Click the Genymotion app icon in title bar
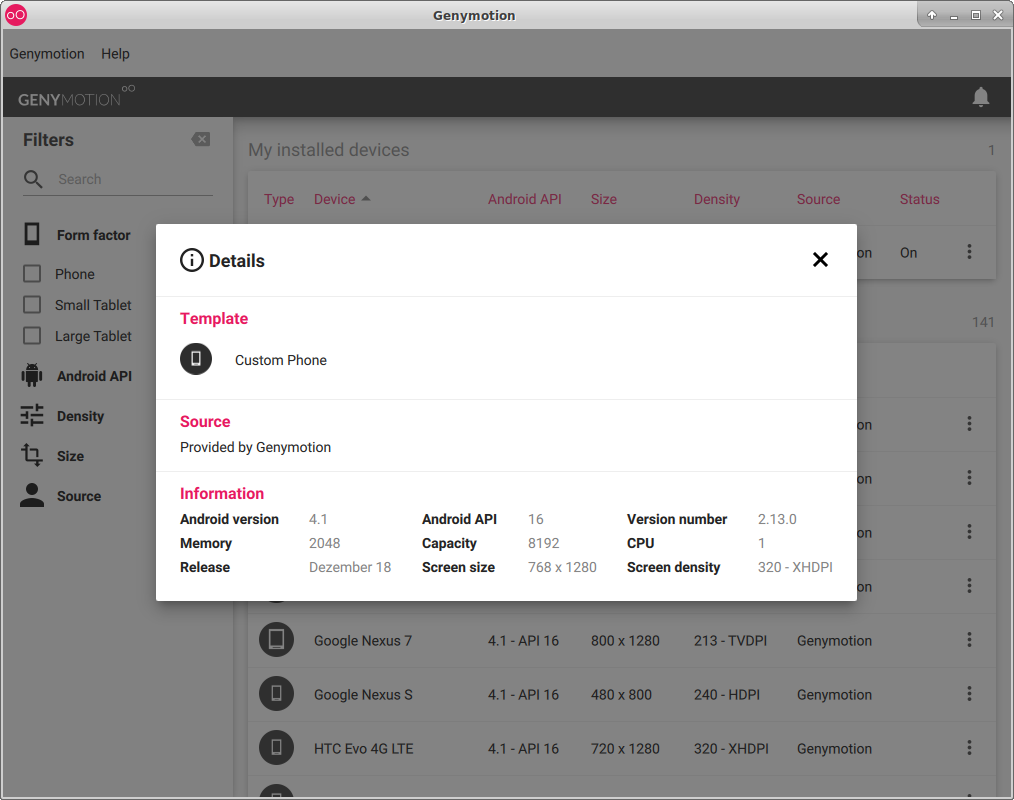The image size is (1014, 800). tap(16, 15)
